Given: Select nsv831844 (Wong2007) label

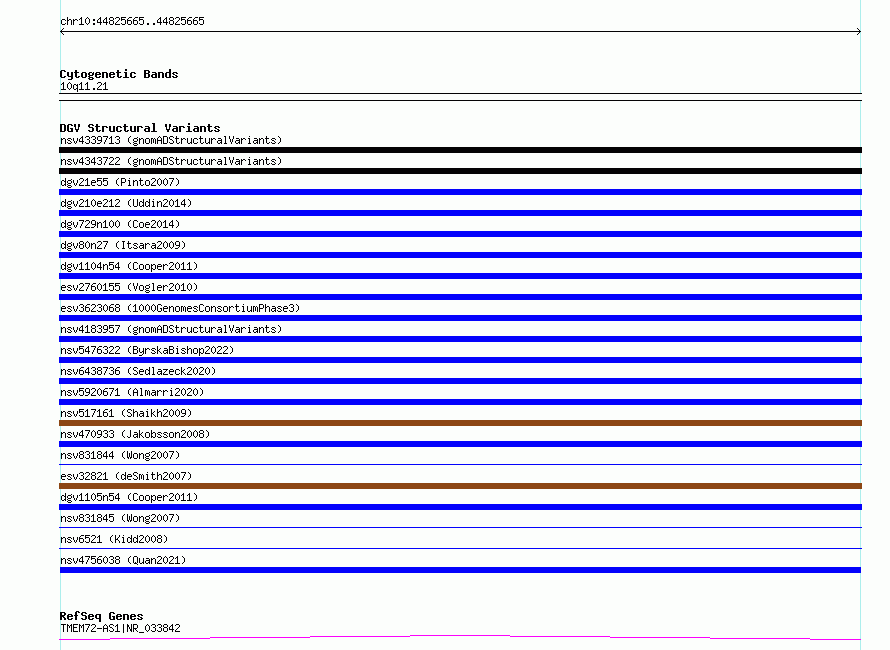Looking at the screenshot, I should (120, 455).
